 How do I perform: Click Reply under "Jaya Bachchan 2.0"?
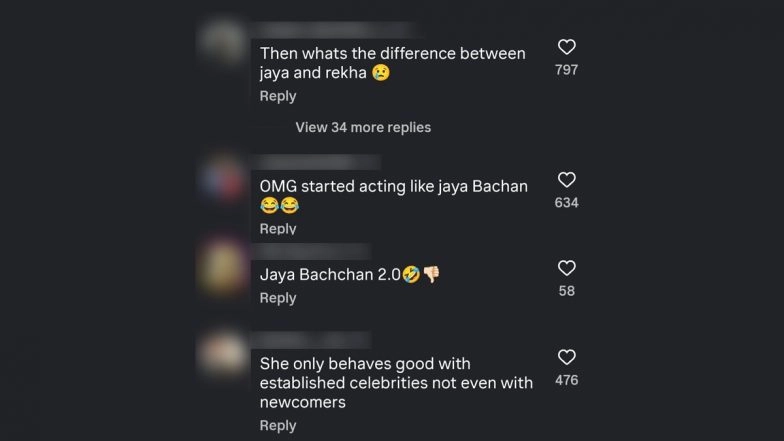tap(278, 298)
